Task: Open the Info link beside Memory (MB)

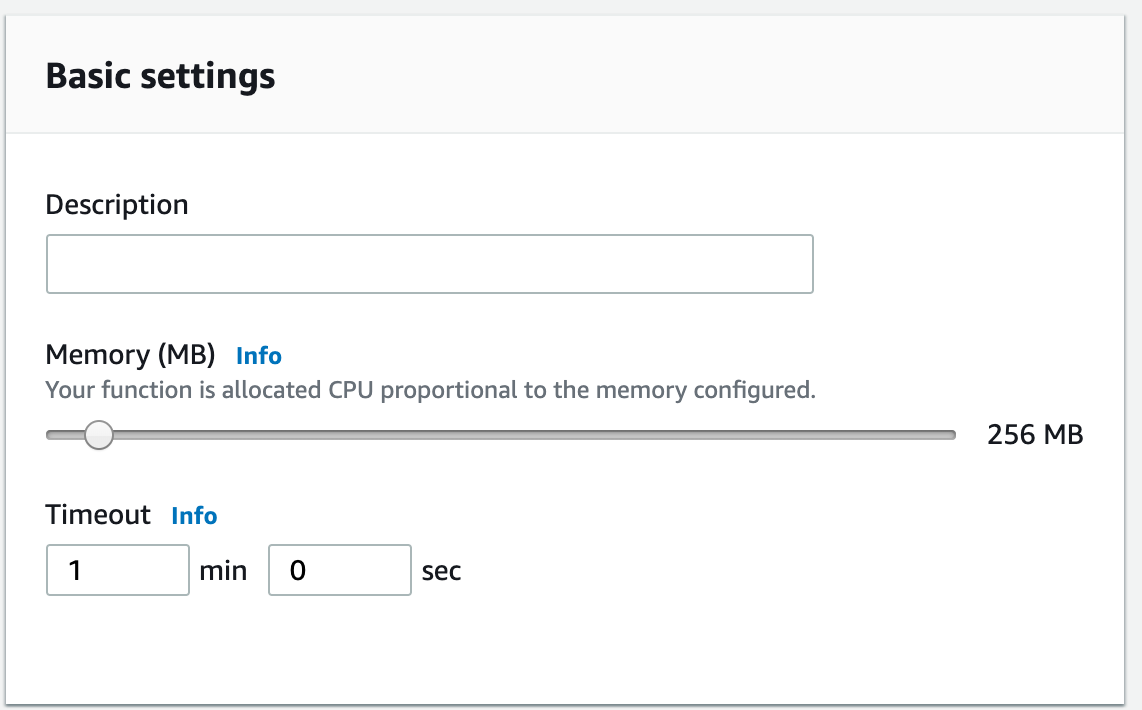Action: pyautogui.click(x=258, y=356)
